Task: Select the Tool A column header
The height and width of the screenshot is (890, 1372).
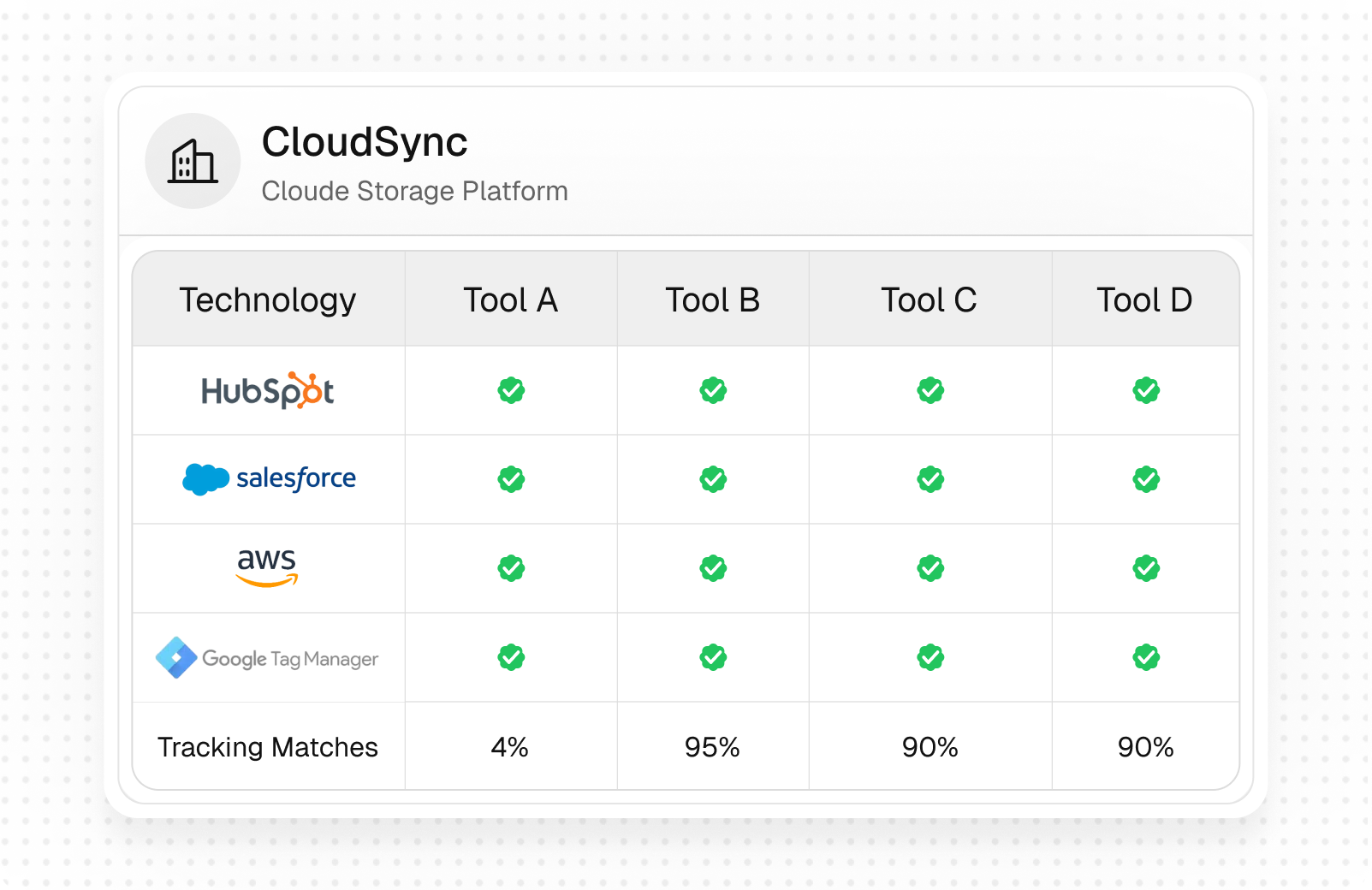Action: pos(510,300)
